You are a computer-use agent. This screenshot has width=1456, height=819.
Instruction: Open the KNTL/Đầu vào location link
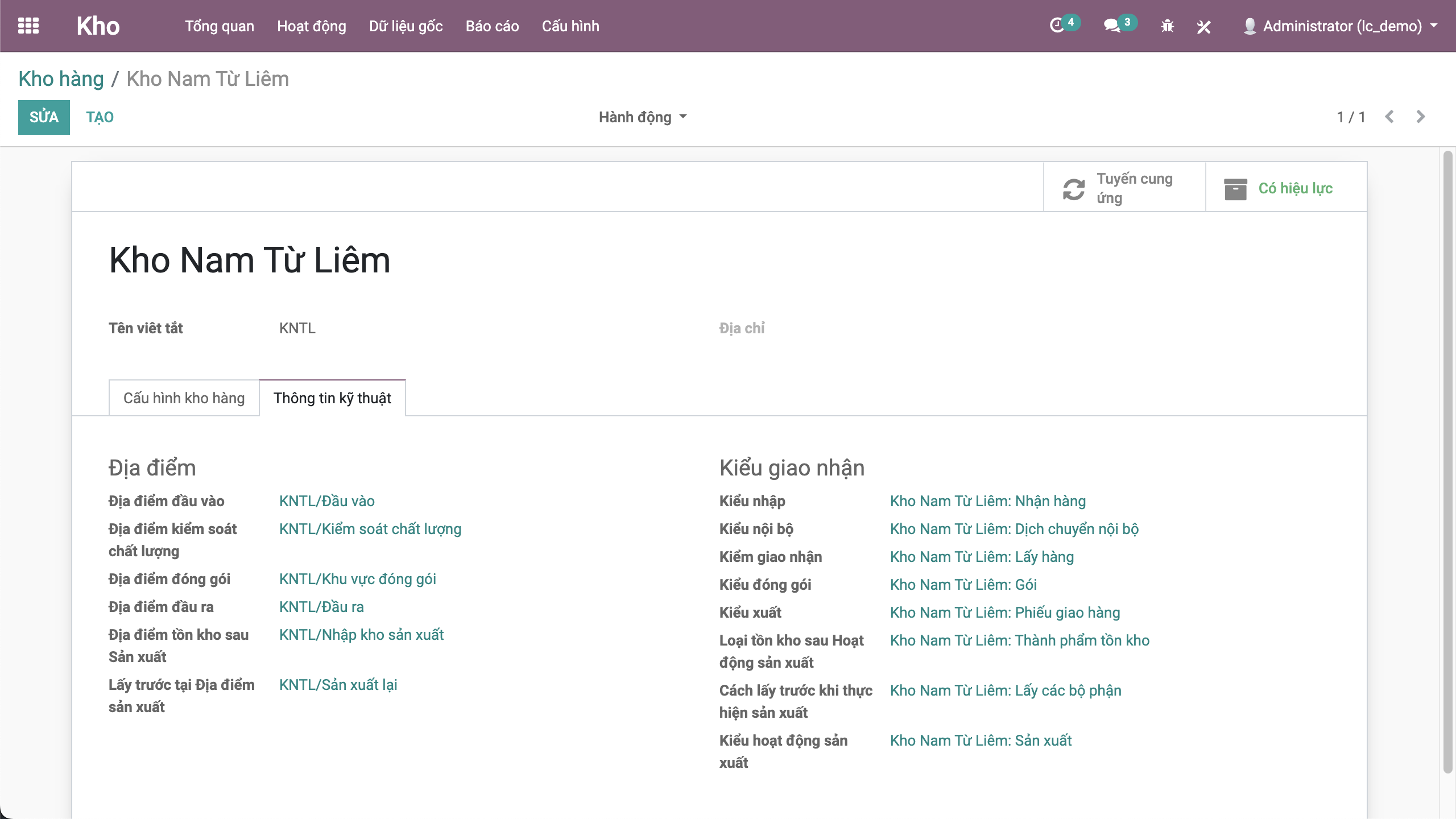(326, 501)
